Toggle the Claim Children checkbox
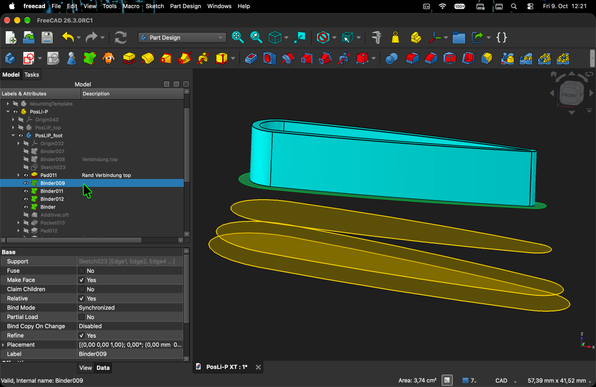Viewport: 596px width, 387px height. (x=81, y=289)
